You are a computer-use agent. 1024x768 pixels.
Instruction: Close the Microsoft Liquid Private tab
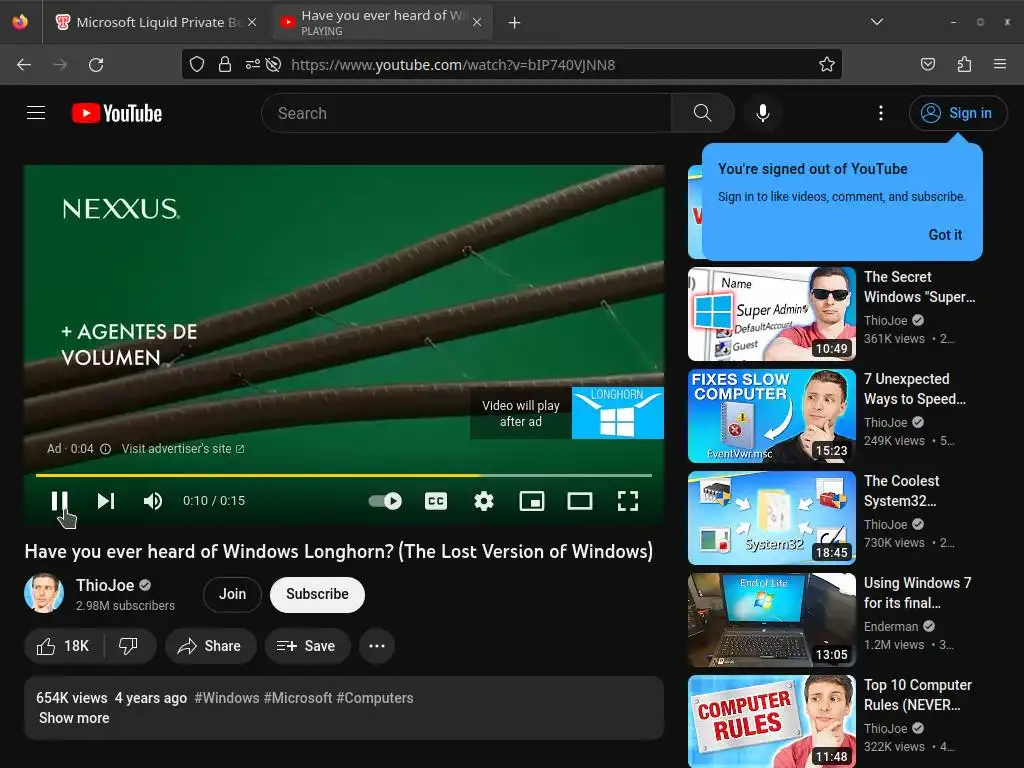coord(252,22)
